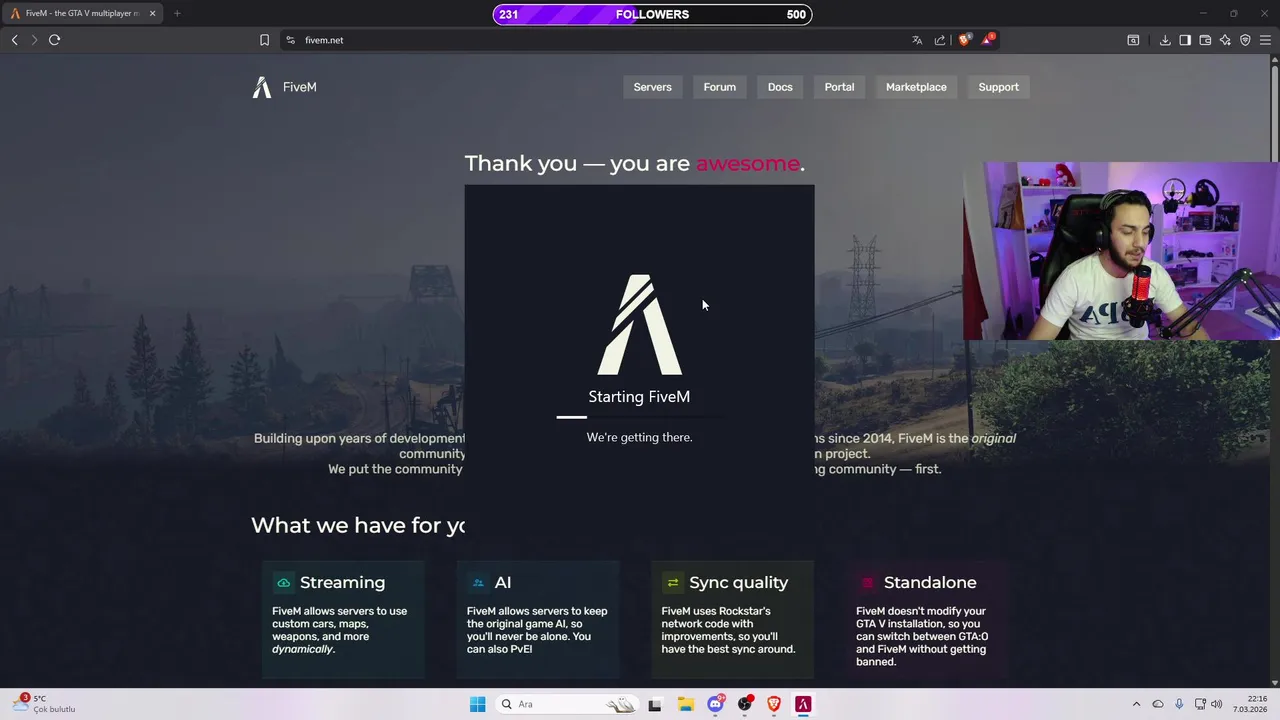Open the Portal page

(839, 87)
